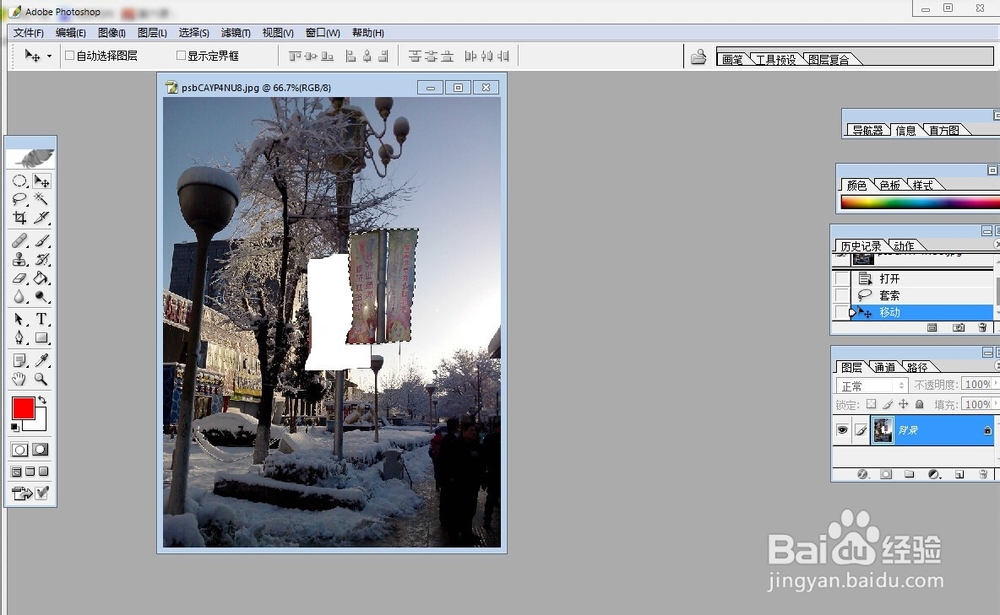Screen dimensions: 1000x615
Task: Create new group folder in Layers panel
Action: click(x=909, y=474)
